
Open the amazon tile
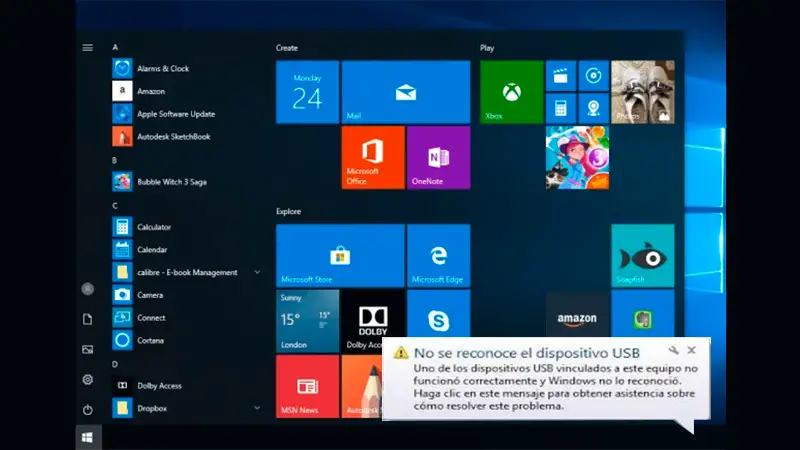pos(577,314)
